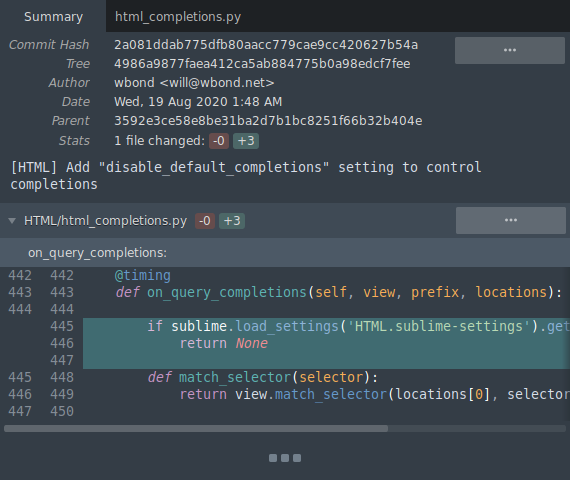570x480 pixels.
Task: Click the commit hash 2a081ddab775 value
Action: click(266, 45)
